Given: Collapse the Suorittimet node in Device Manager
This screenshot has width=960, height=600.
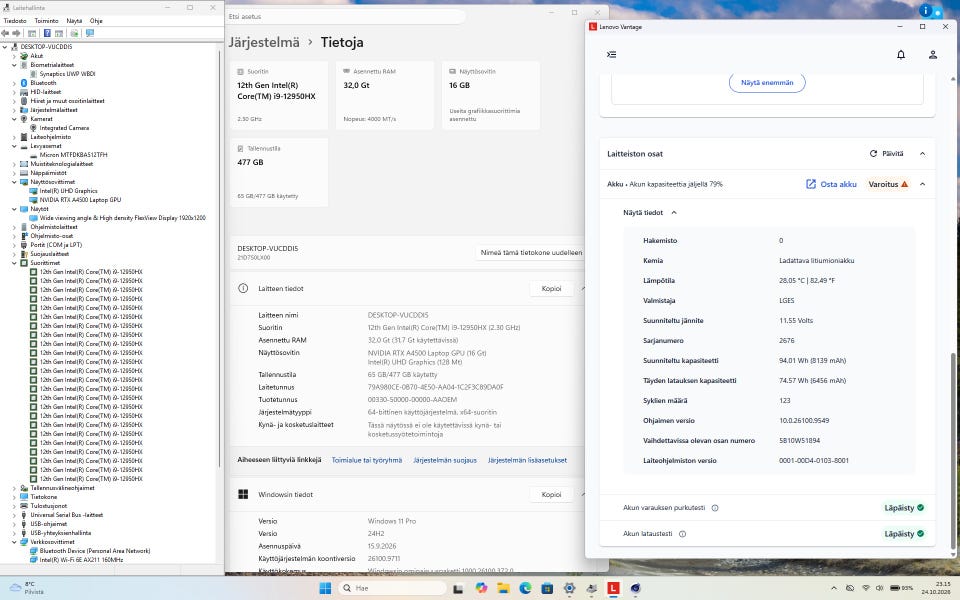Looking at the screenshot, I should point(14,263).
